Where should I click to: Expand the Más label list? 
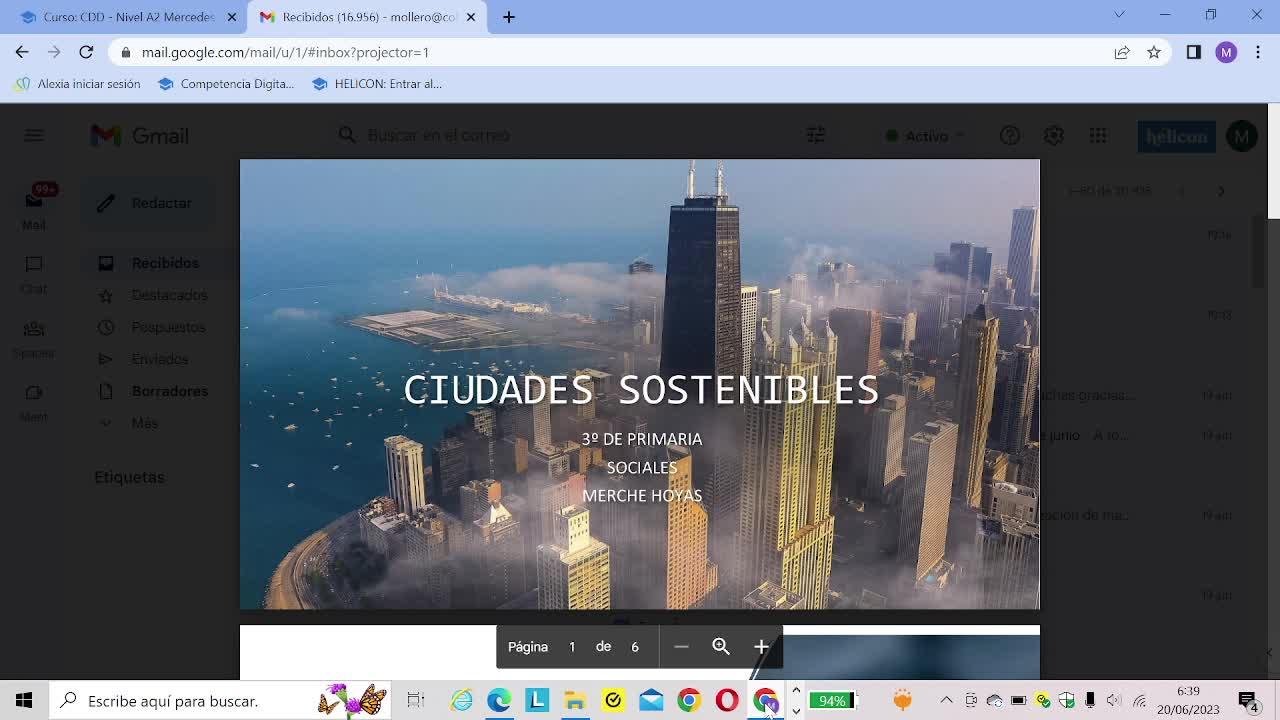pos(144,423)
